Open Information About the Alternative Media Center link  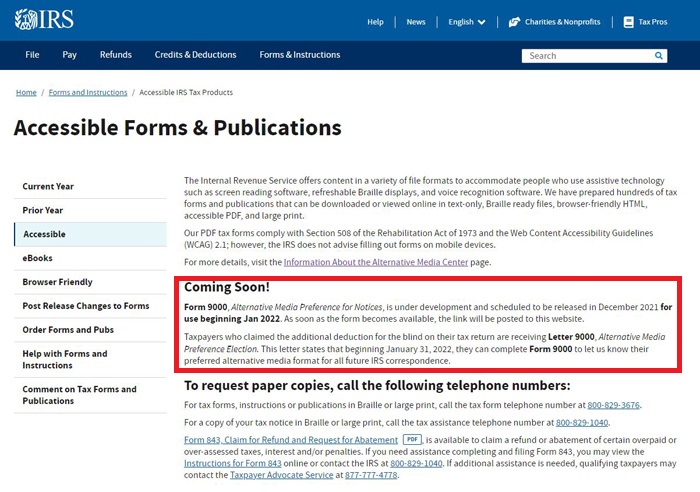376,262
